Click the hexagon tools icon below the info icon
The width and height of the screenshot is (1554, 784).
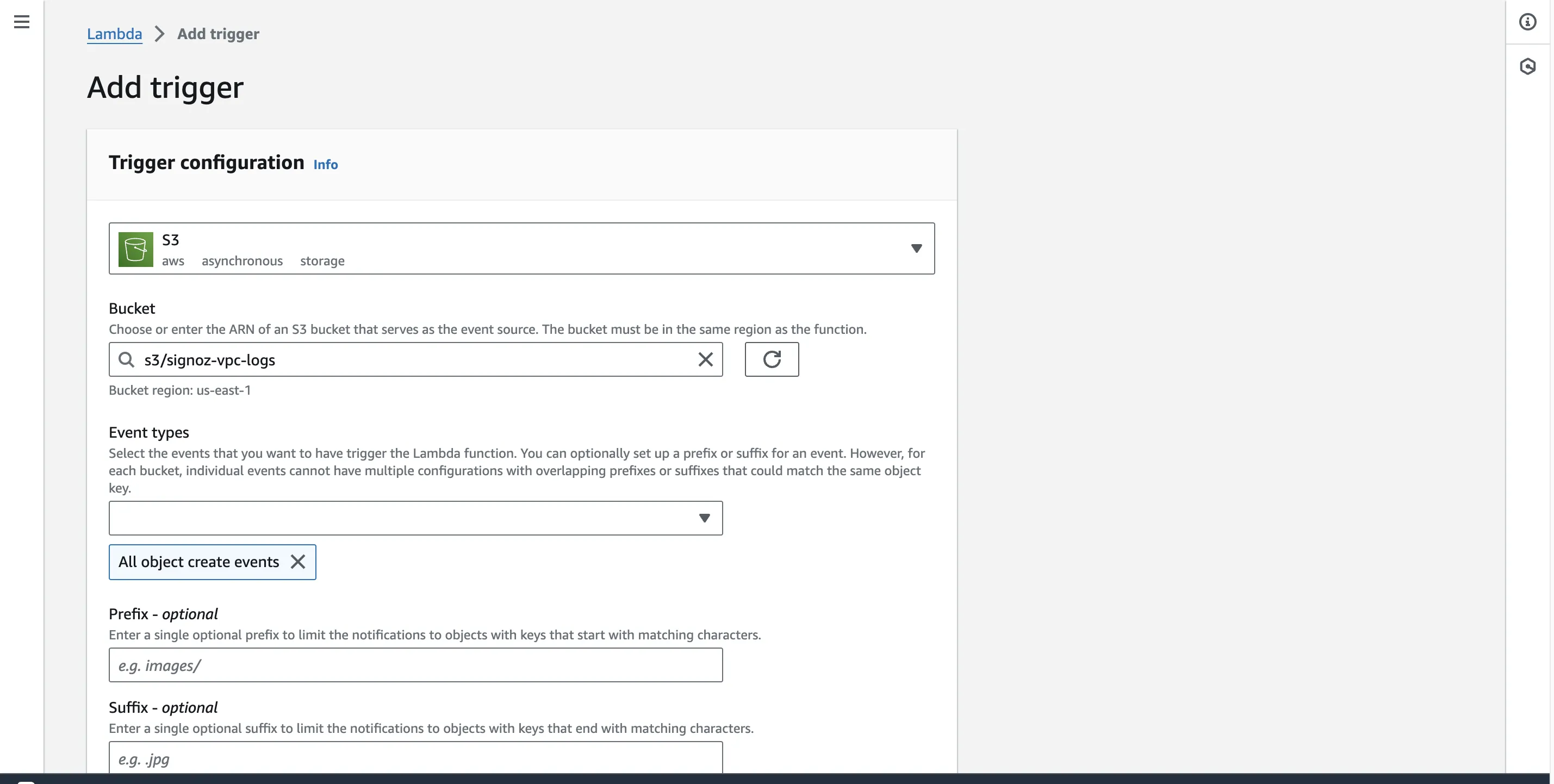pyautogui.click(x=1527, y=66)
